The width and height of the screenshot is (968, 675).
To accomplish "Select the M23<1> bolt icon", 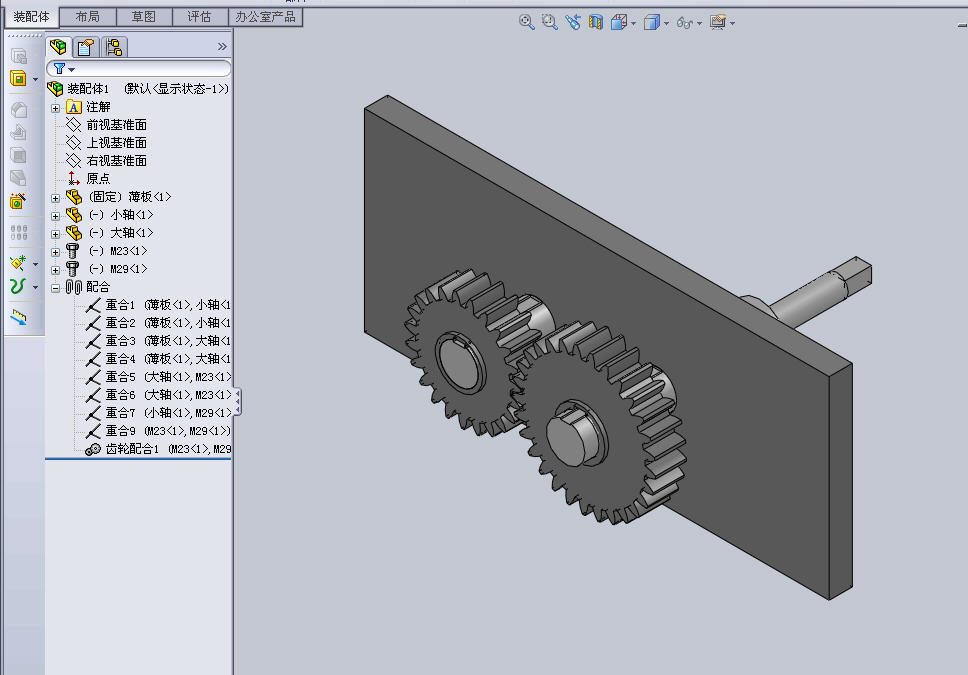I will [x=72, y=251].
